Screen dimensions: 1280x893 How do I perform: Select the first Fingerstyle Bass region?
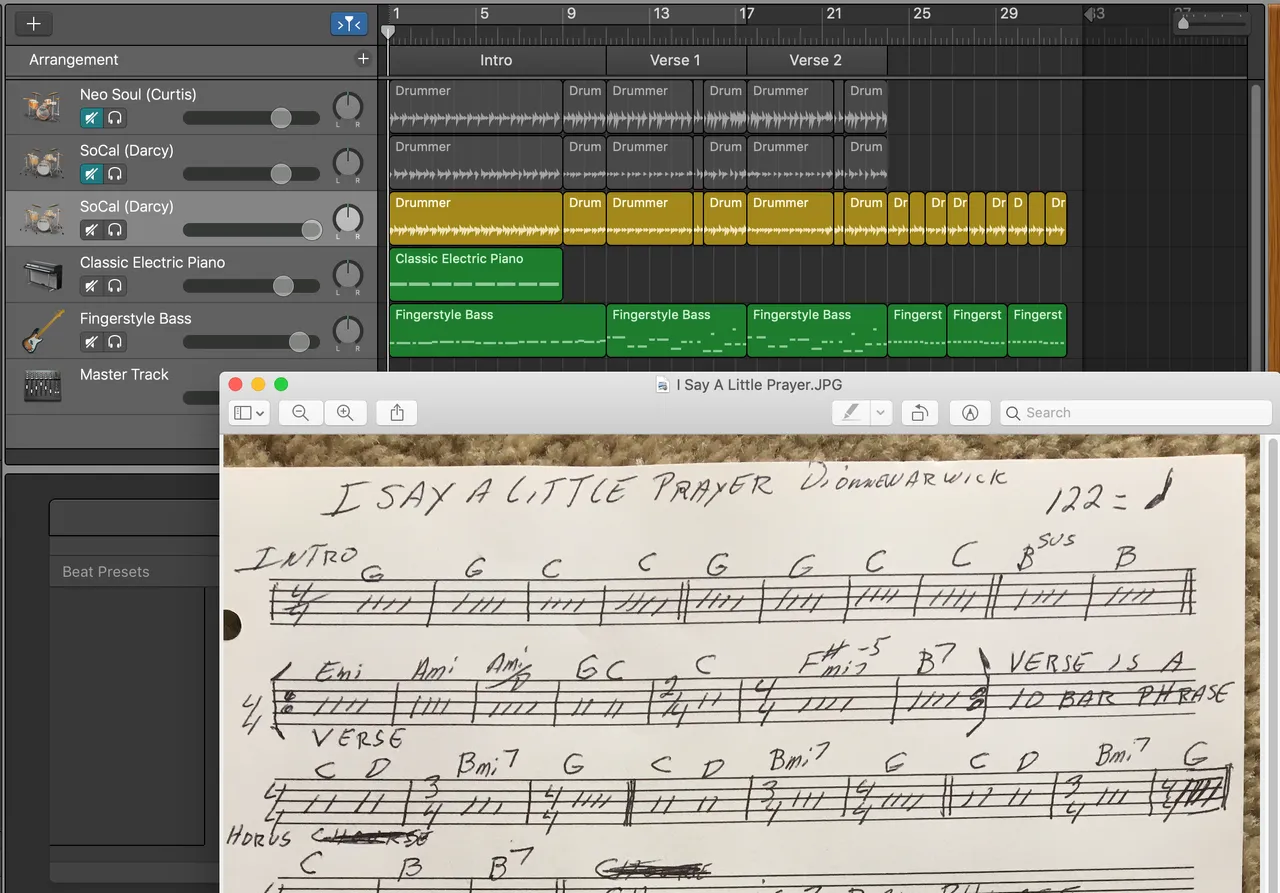(x=497, y=331)
